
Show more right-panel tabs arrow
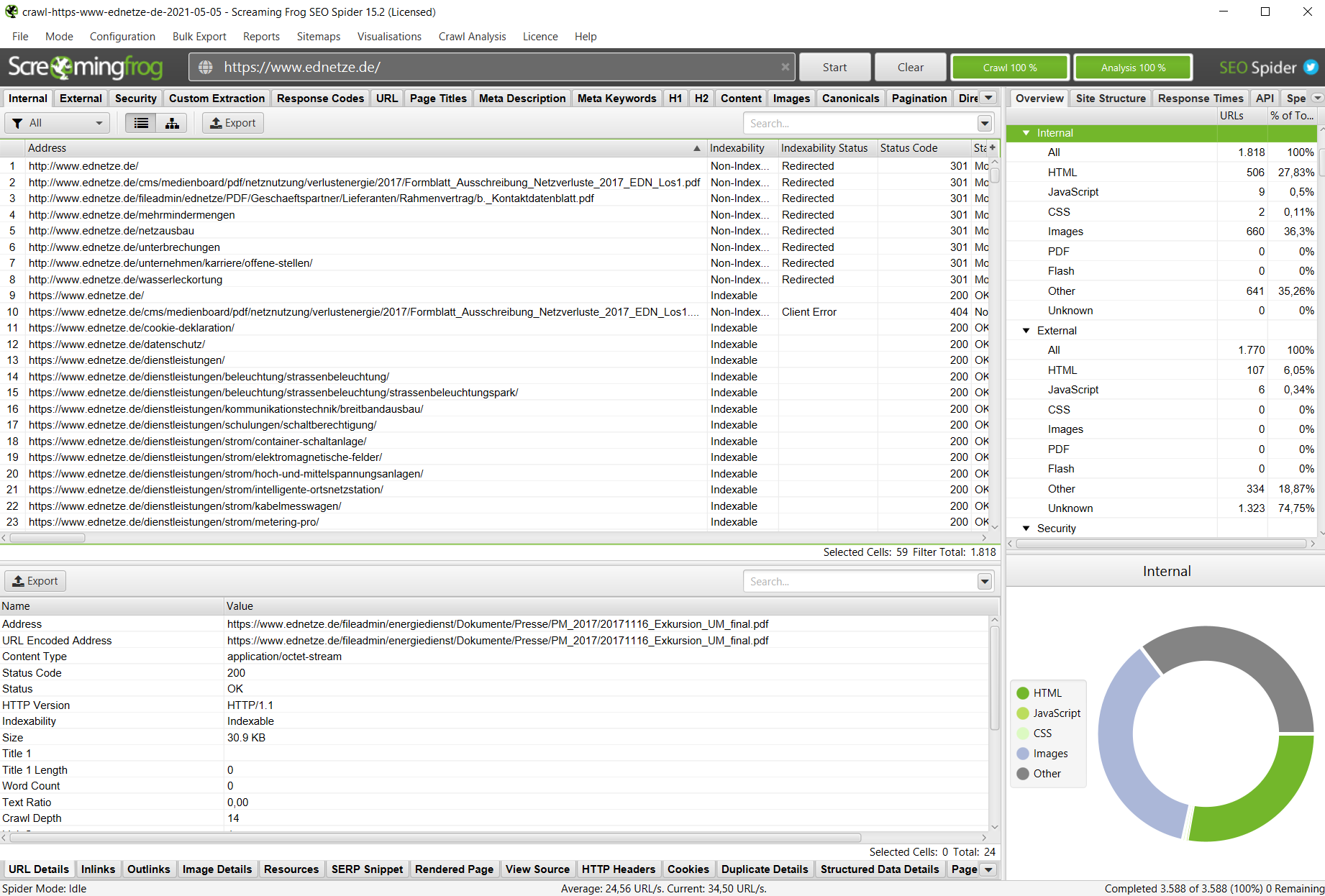click(1317, 98)
